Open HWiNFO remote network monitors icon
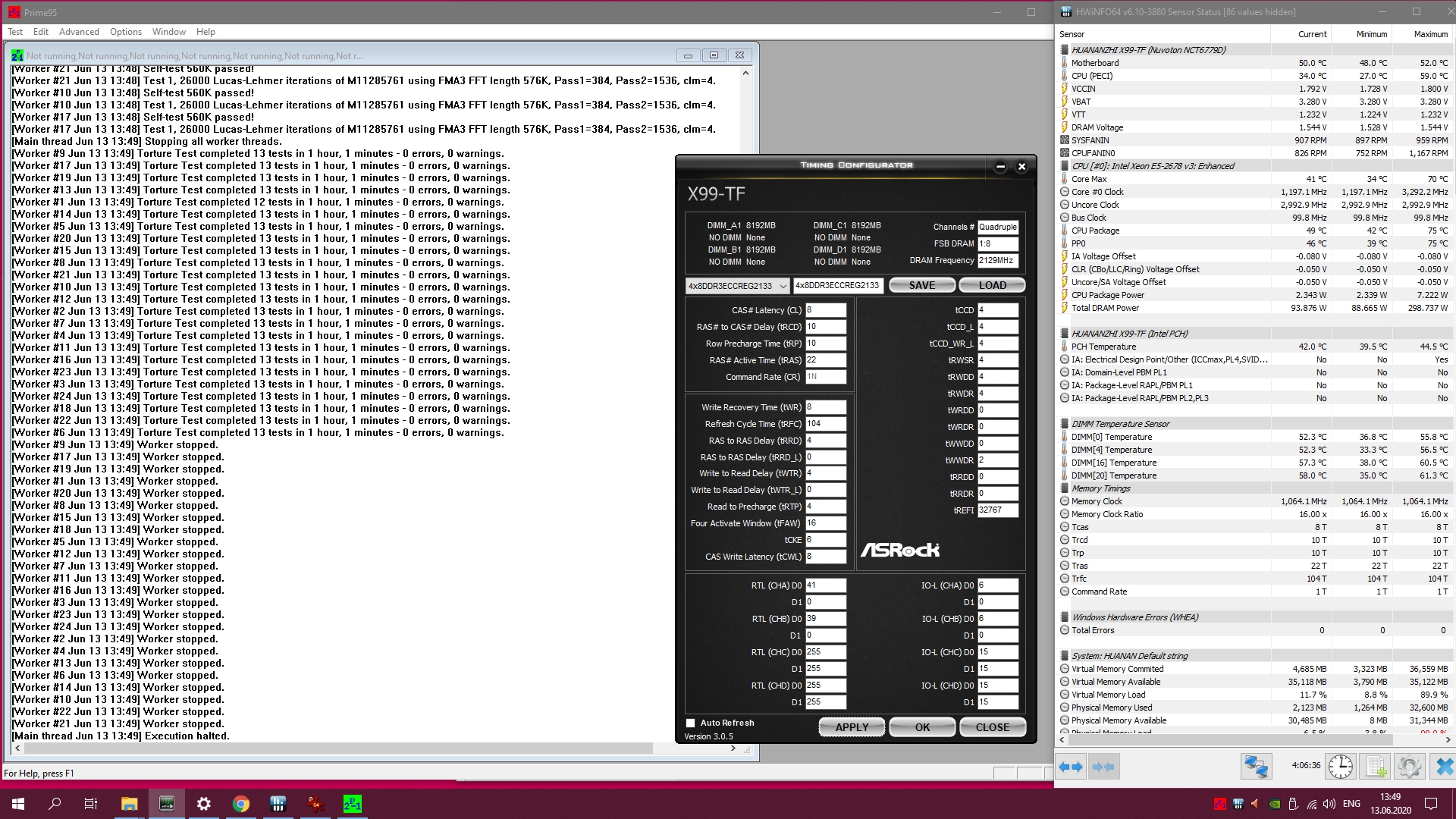Image resolution: width=1456 pixels, height=819 pixels. tap(1255, 767)
